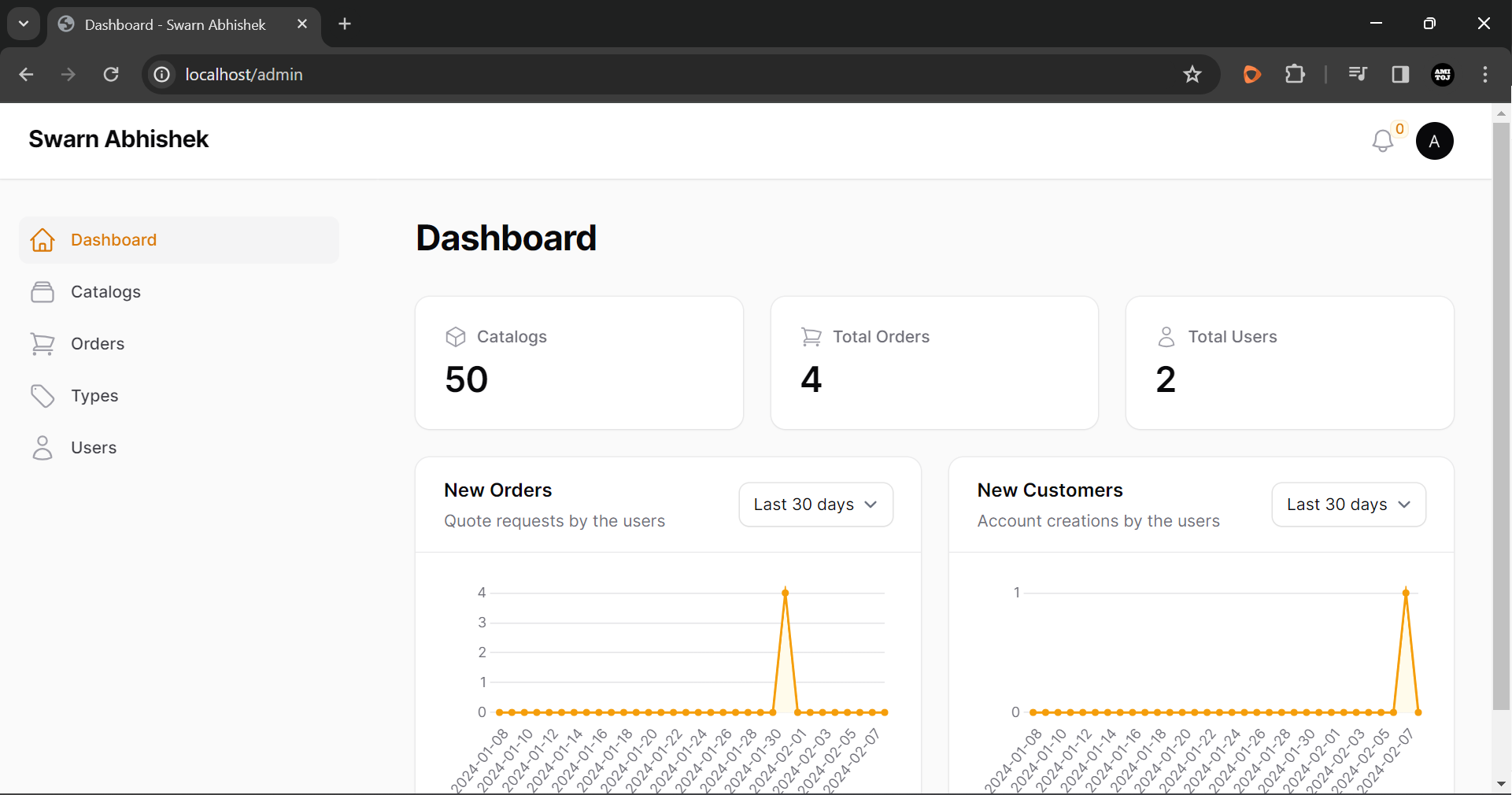Click 'Quote requests by the users' subtitle

(x=555, y=521)
